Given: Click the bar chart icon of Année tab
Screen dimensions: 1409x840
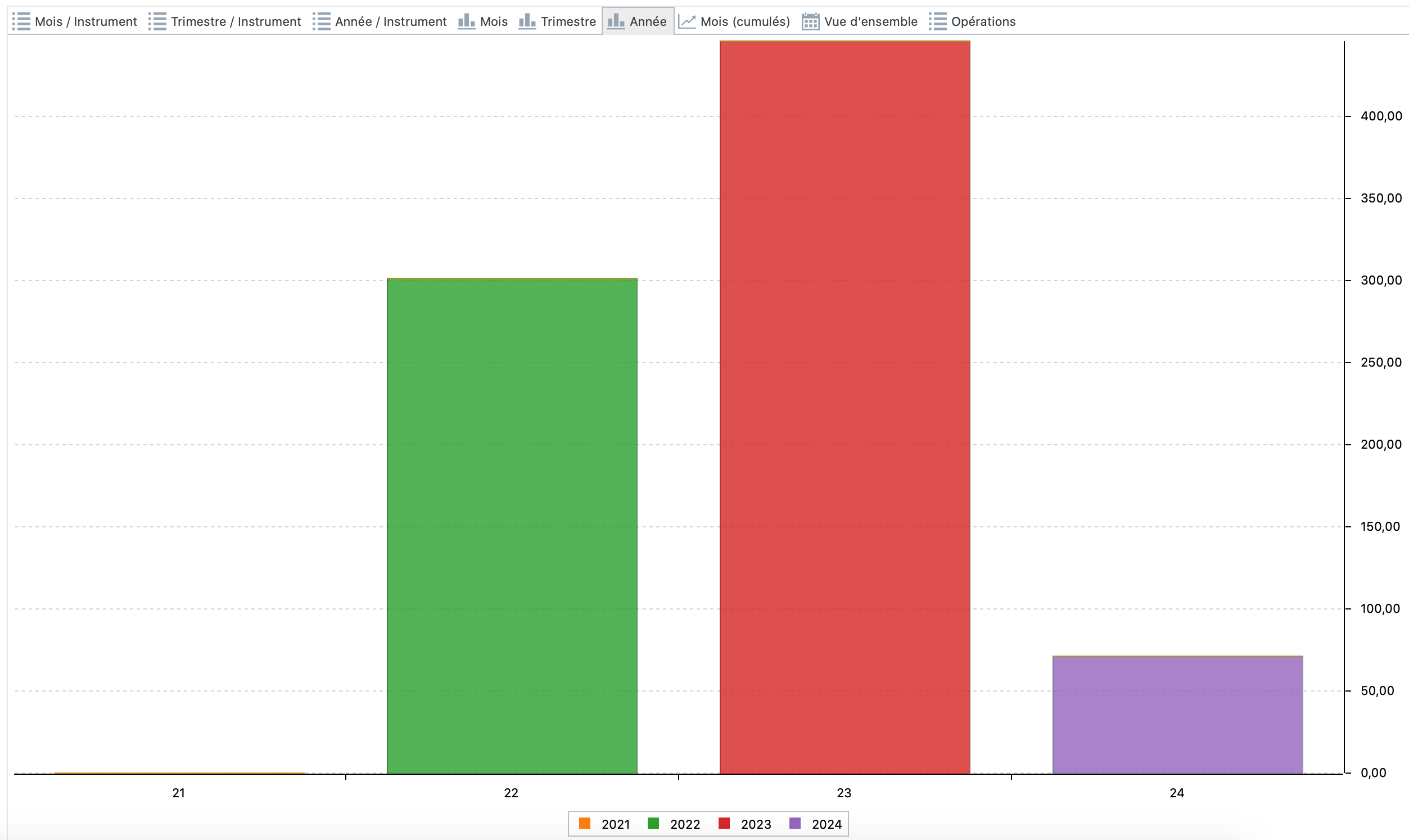Looking at the screenshot, I should [x=616, y=21].
